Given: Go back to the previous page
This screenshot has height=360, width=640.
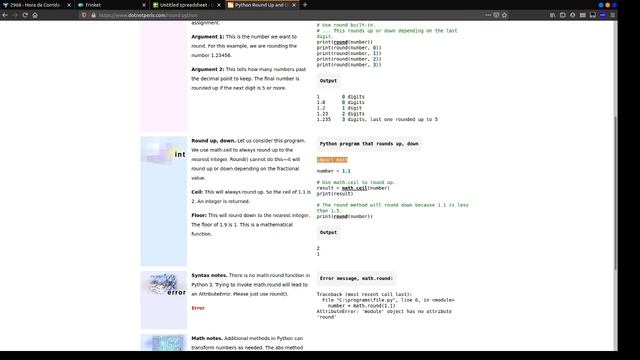Looking at the screenshot, I should (x=5, y=15).
